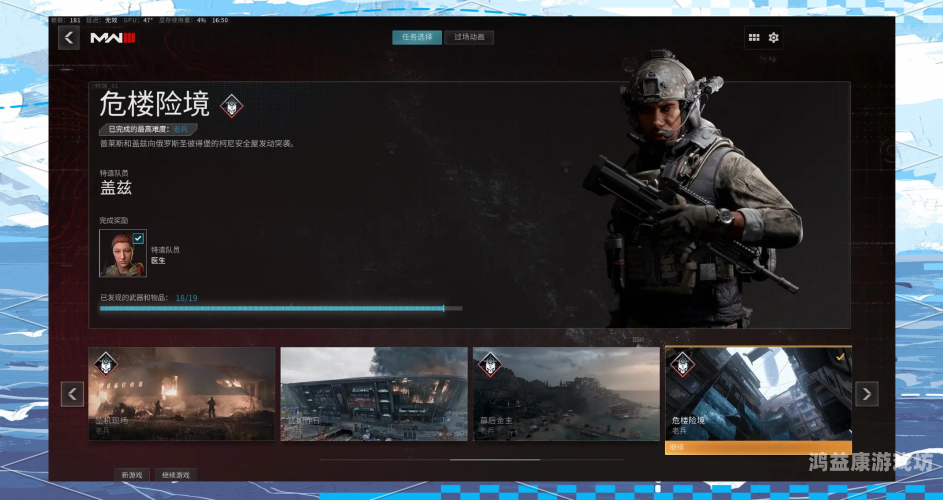Select the stadium mission thumbnail
Viewport: 943px width, 500px height.
(374, 394)
